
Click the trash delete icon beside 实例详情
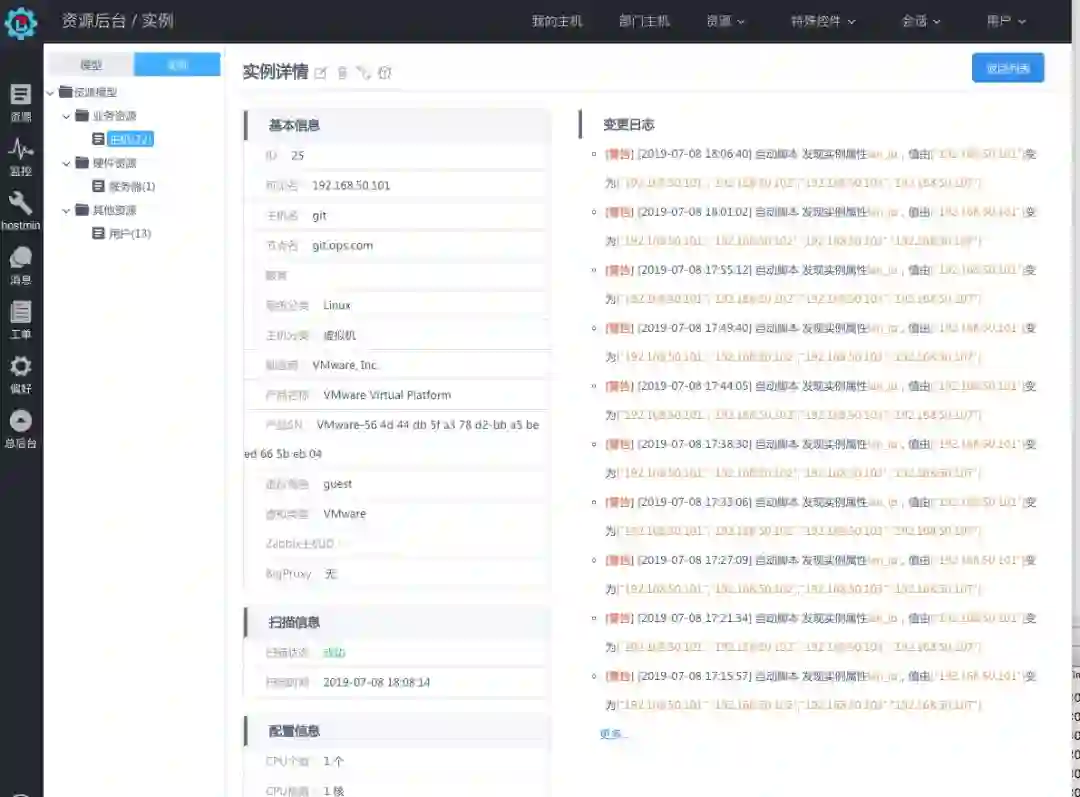click(x=342, y=73)
